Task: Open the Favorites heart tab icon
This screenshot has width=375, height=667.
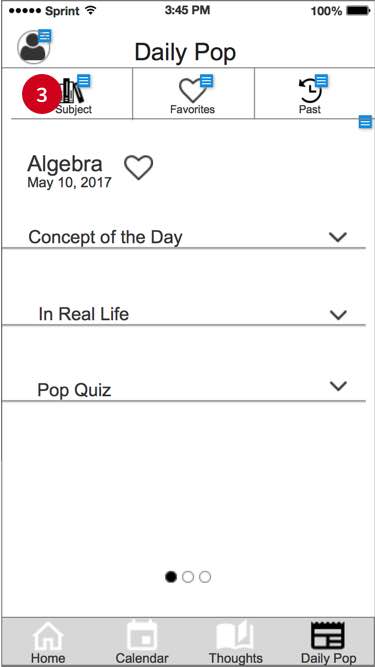Action: 192,91
